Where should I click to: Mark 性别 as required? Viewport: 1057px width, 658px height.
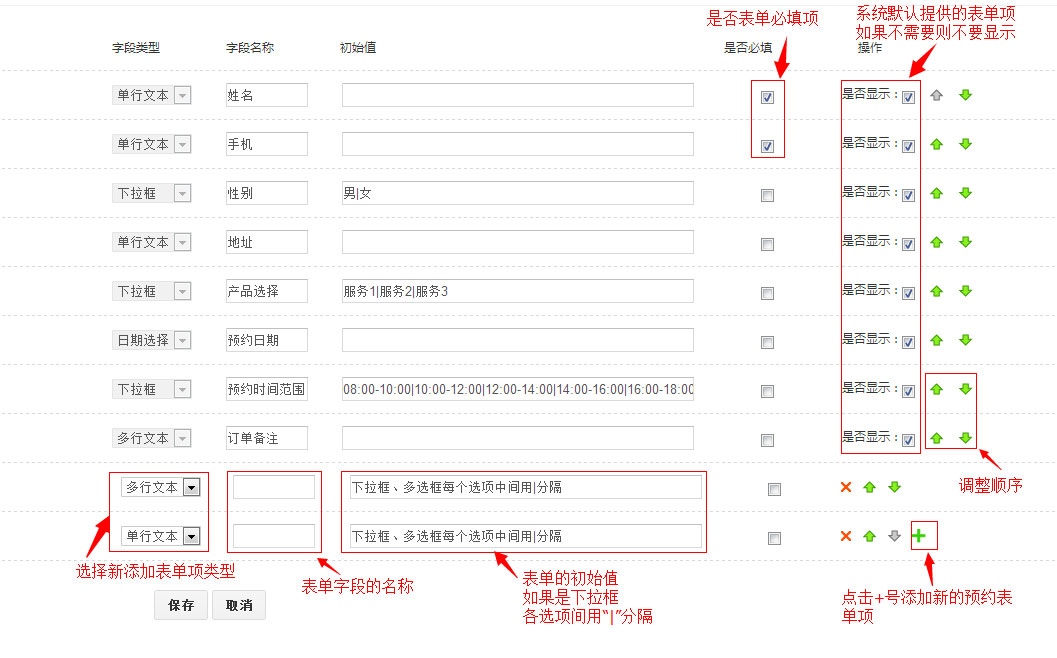tap(767, 196)
